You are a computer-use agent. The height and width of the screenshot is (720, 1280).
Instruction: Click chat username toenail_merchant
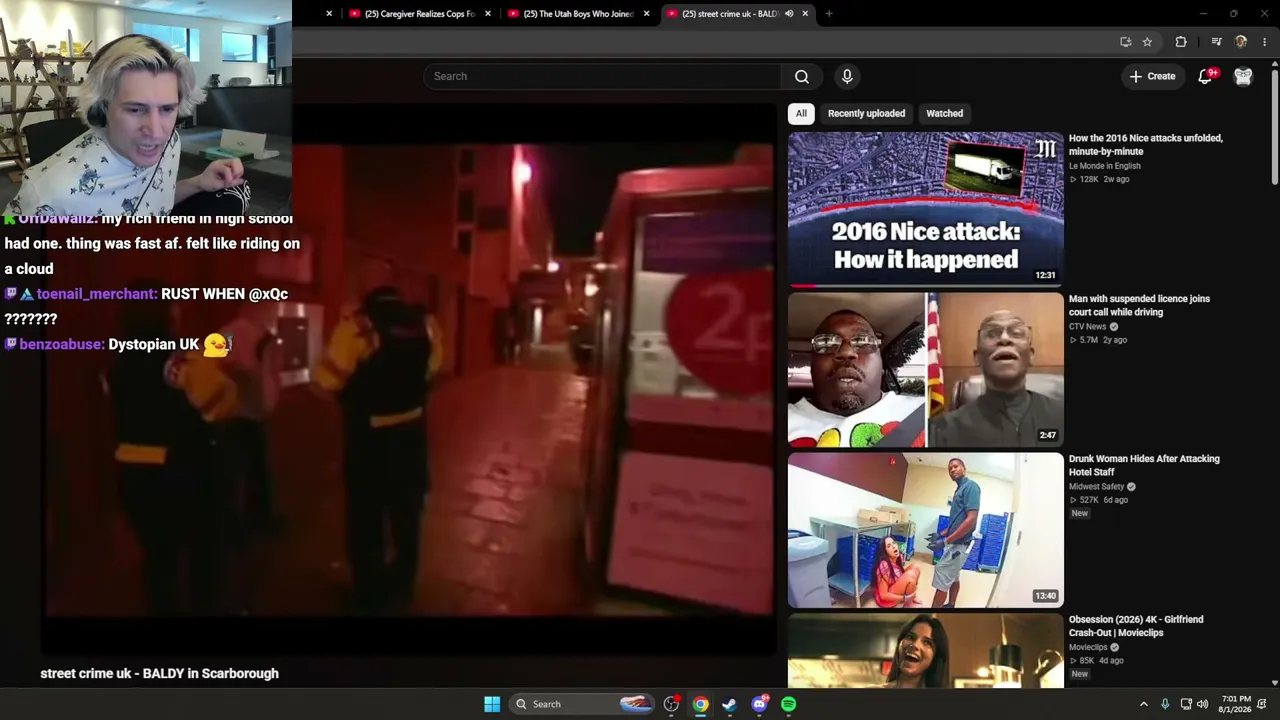97,294
